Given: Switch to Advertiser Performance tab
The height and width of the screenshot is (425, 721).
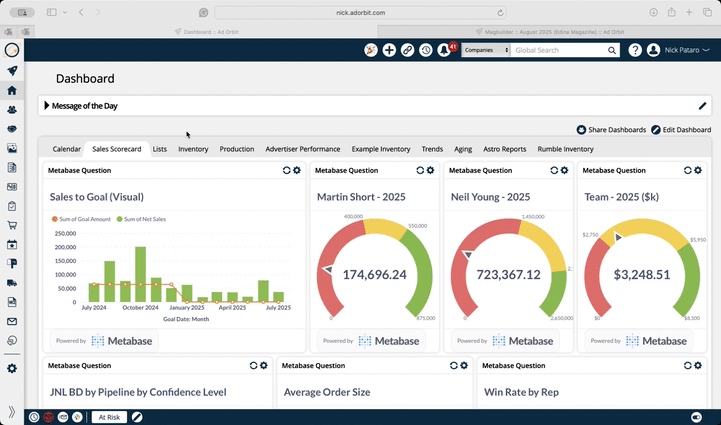Looking at the screenshot, I should point(303,149).
